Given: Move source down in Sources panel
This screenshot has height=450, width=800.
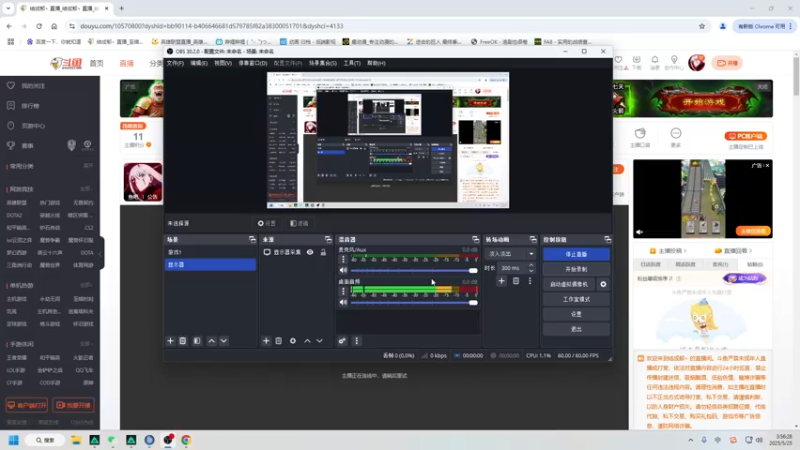Looking at the screenshot, I should 319,341.
